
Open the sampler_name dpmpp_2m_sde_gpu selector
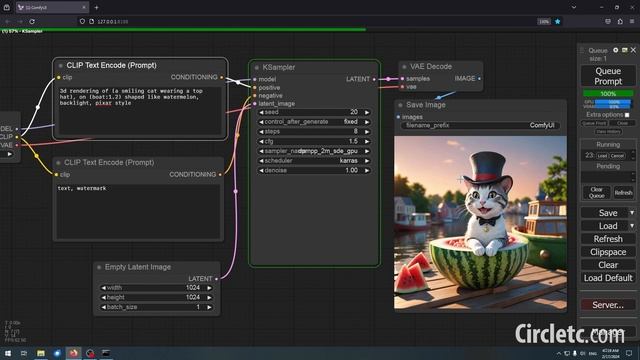click(314, 151)
